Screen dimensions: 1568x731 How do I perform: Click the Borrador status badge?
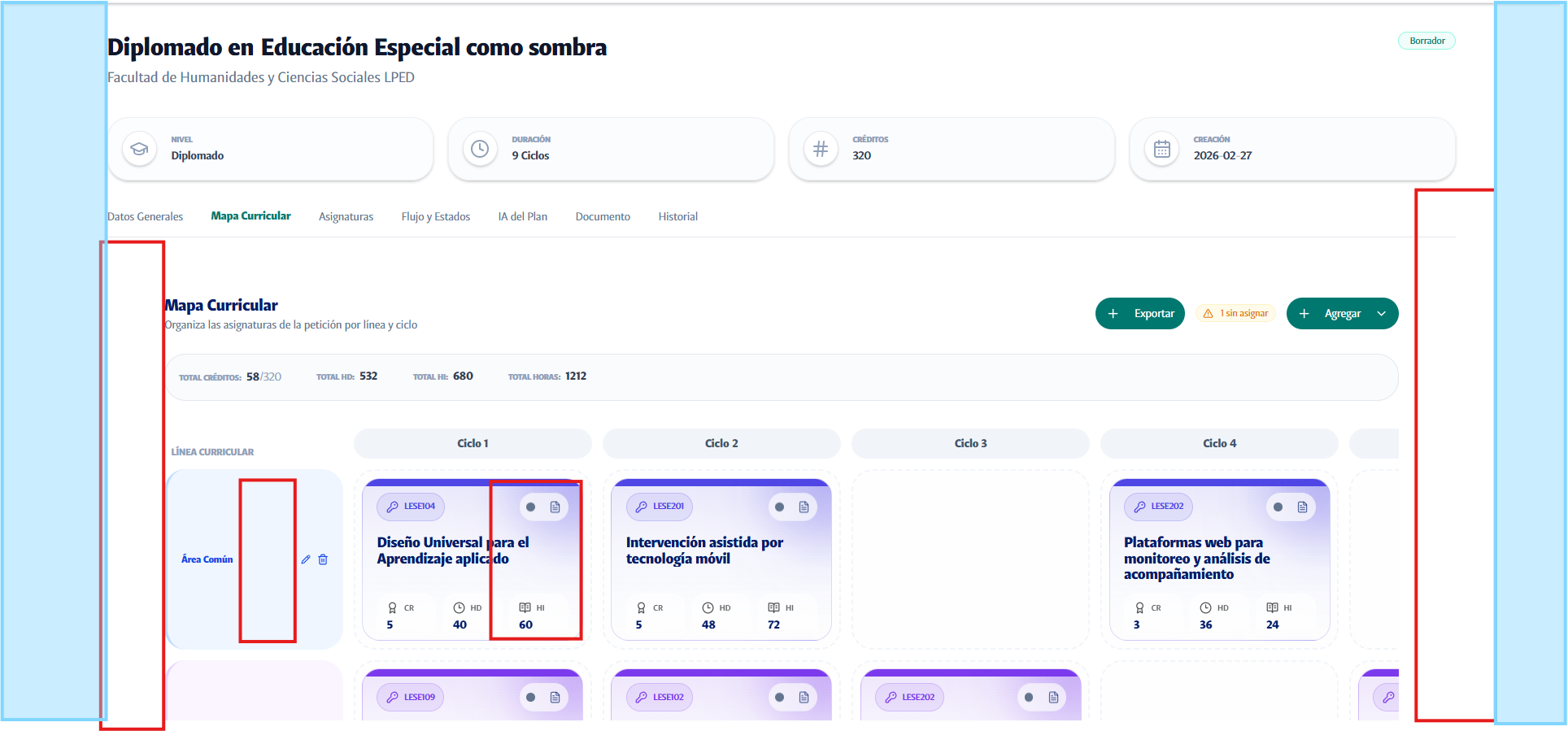tap(1426, 41)
